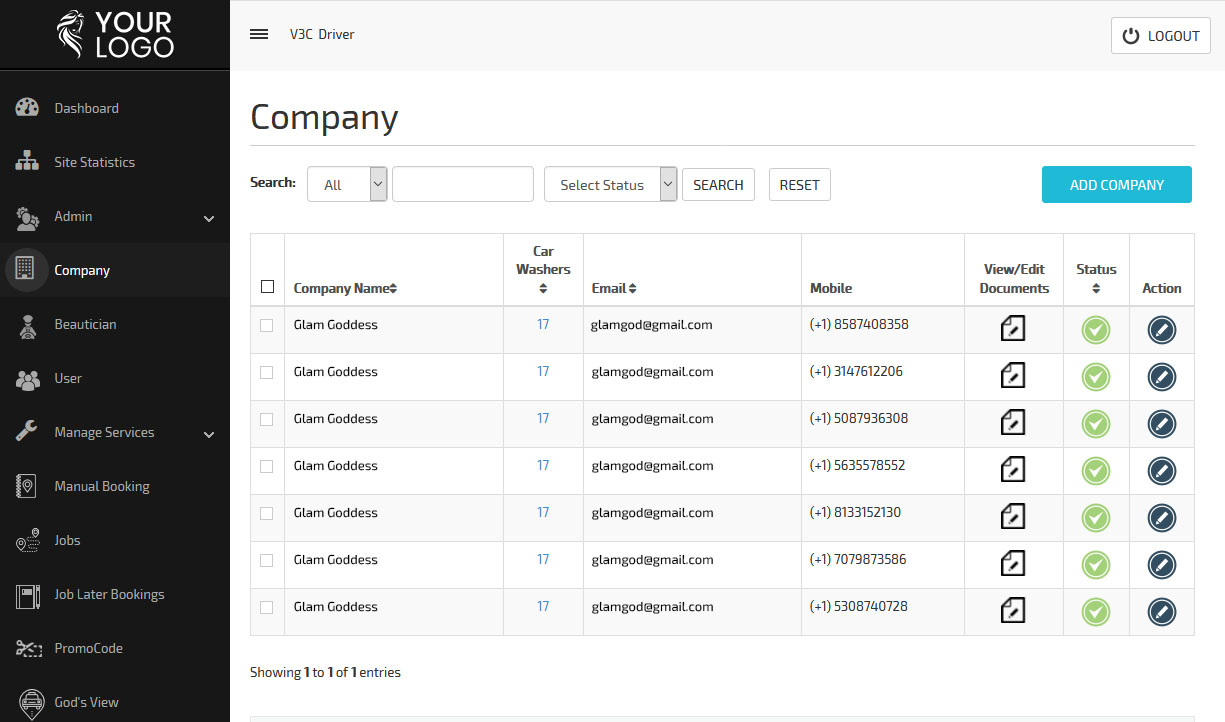Edit the company with mobile 5087936308

coord(1162,424)
